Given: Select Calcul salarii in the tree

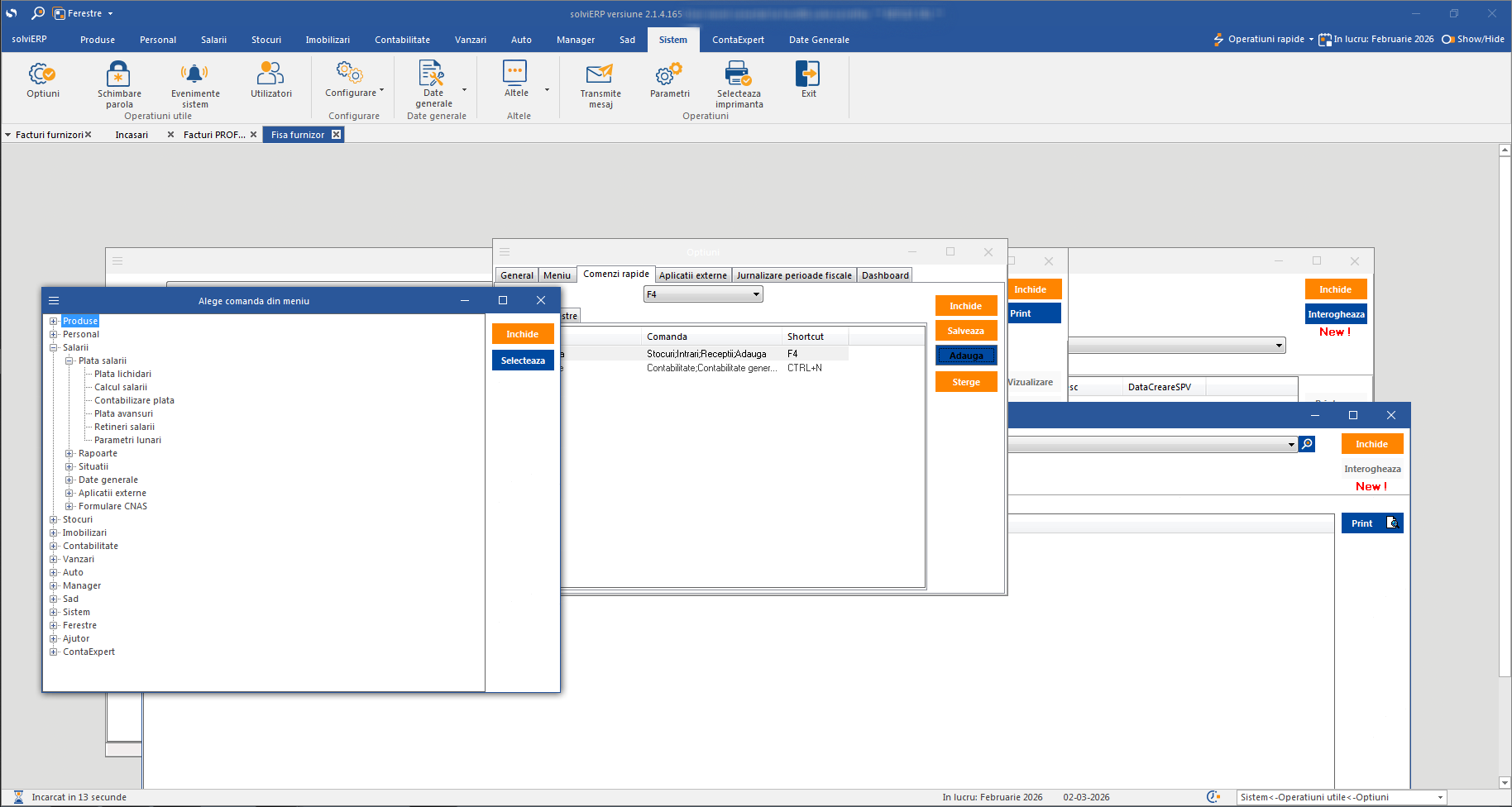Looking at the screenshot, I should point(121,387).
